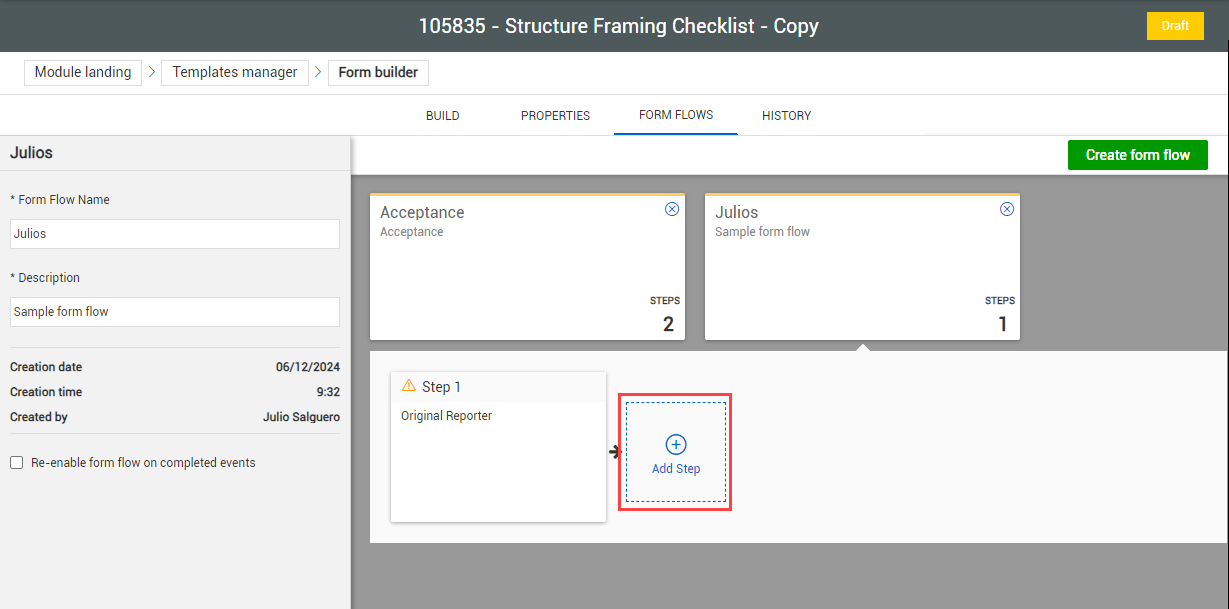Select the FORM FLOWS tab
Viewport: 1229px width, 609px height.
(675, 115)
